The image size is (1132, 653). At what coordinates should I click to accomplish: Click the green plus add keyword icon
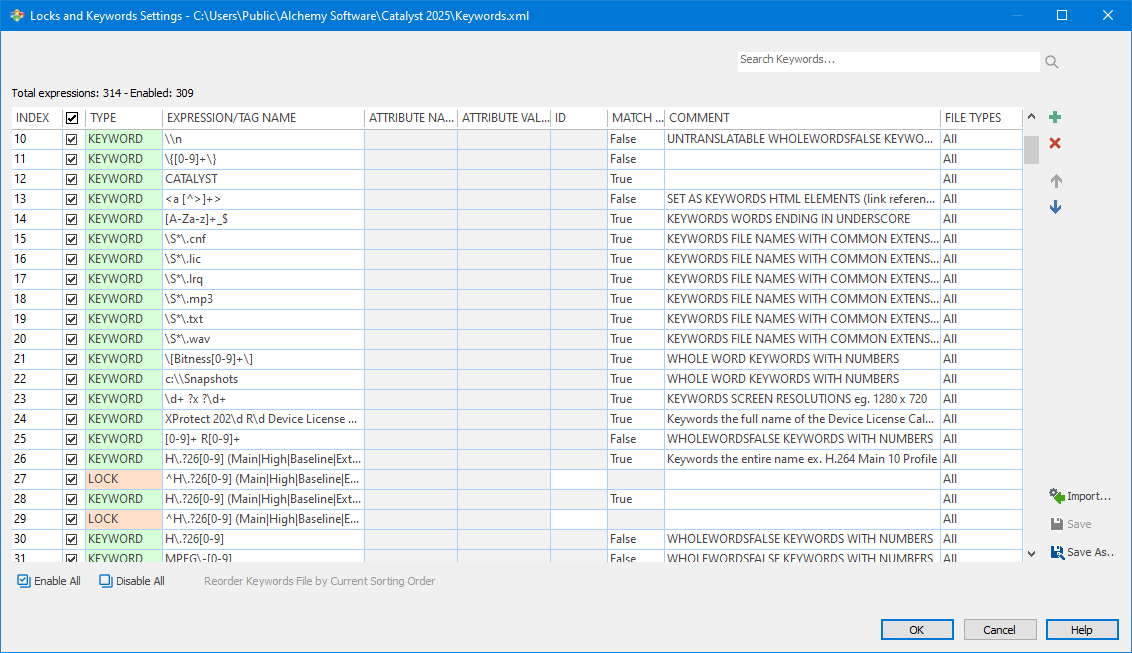(1055, 118)
